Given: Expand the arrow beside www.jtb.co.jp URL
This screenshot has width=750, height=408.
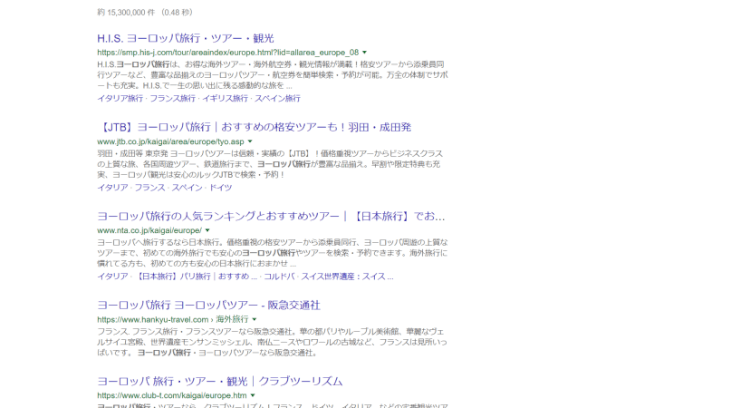Looking at the screenshot, I should (250, 142).
